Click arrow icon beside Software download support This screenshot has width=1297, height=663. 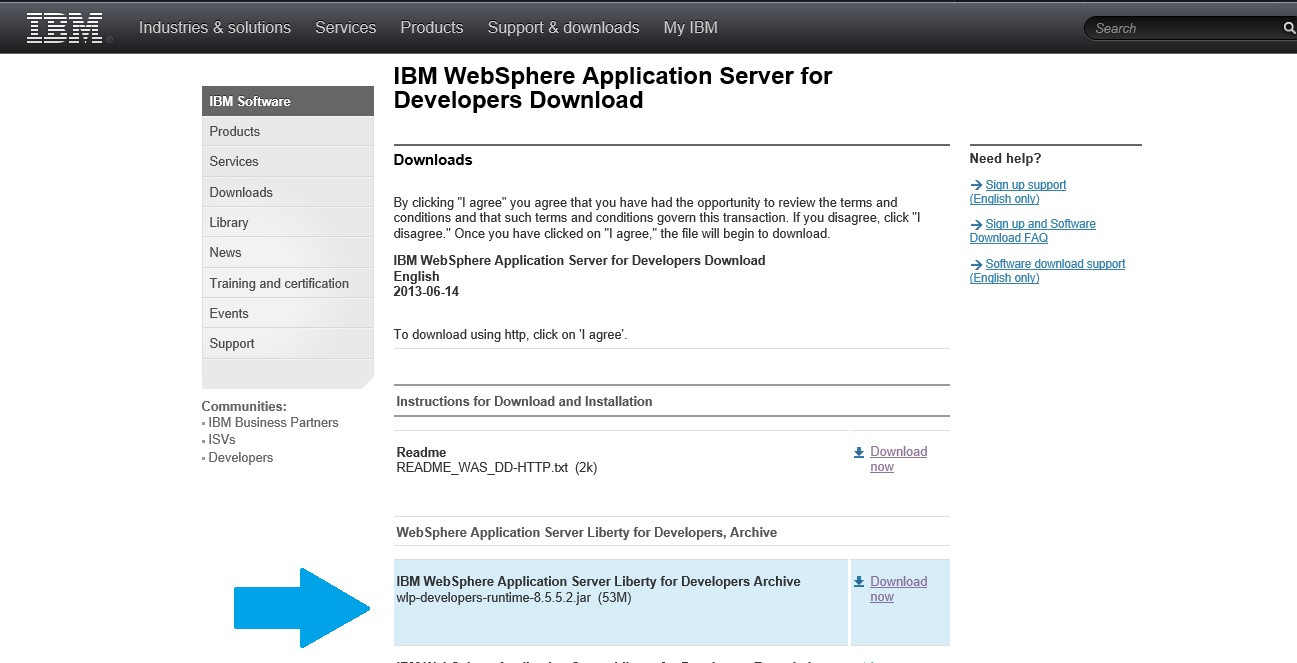pyautogui.click(x=976, y=264)
